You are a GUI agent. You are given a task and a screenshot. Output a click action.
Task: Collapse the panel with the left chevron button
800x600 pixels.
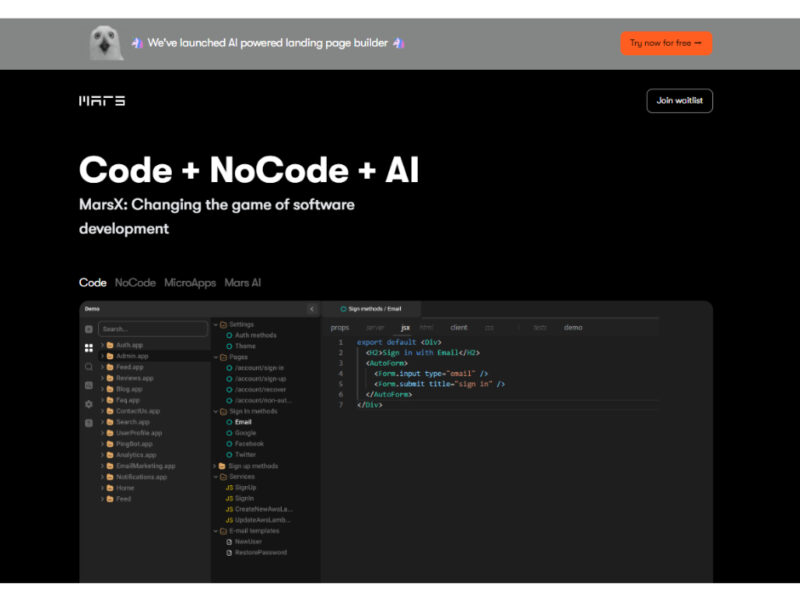click(311, 309)
